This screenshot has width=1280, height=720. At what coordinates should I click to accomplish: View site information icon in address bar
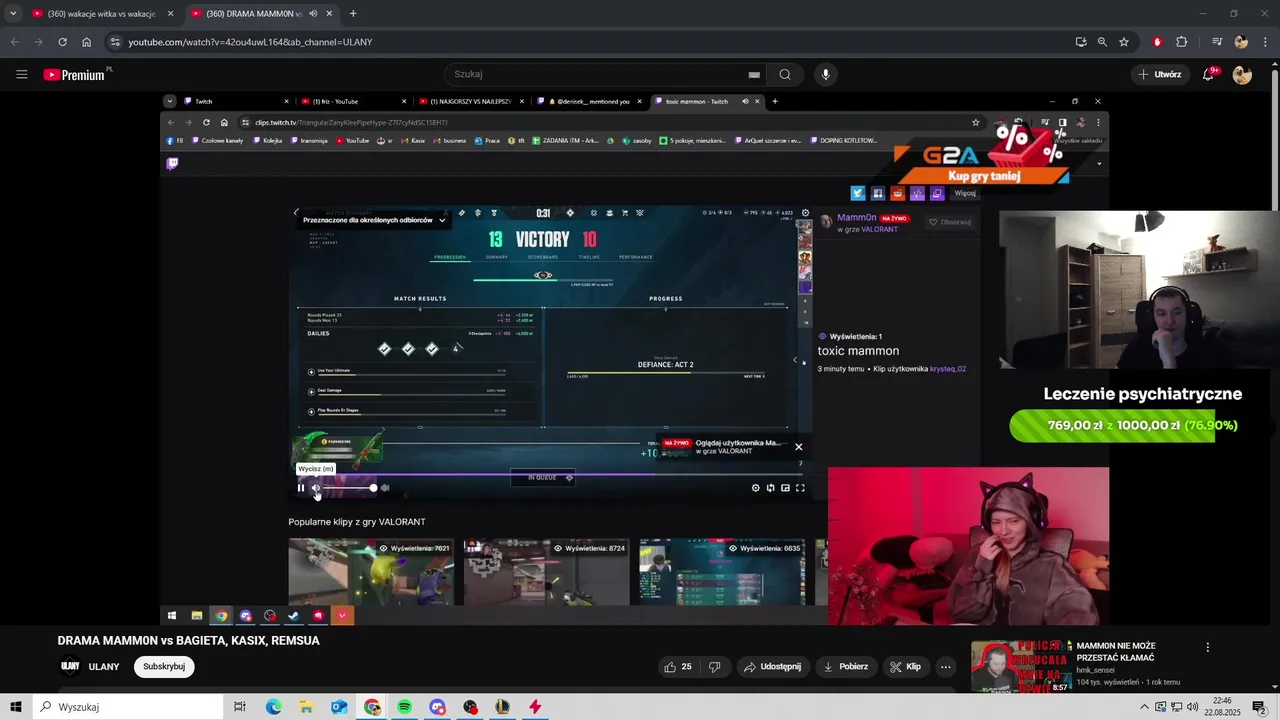click(x=115, y=42)
